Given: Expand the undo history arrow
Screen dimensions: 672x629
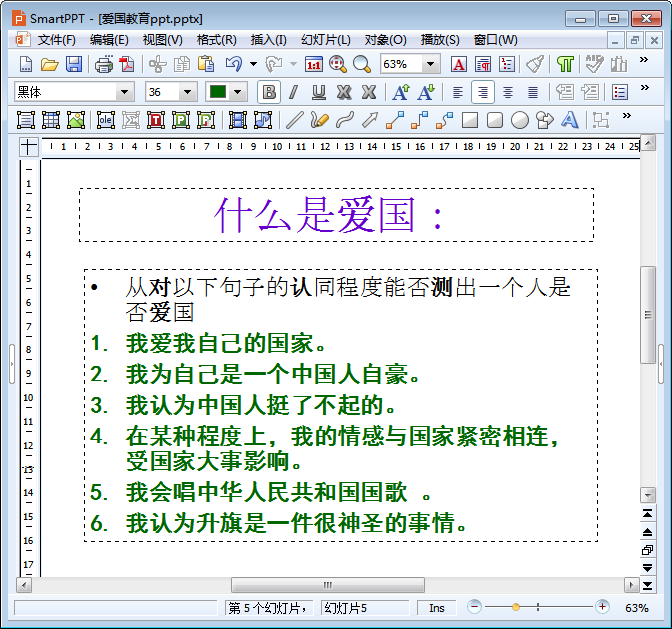Looking at the screenshot, I should [x=253, y=64].
